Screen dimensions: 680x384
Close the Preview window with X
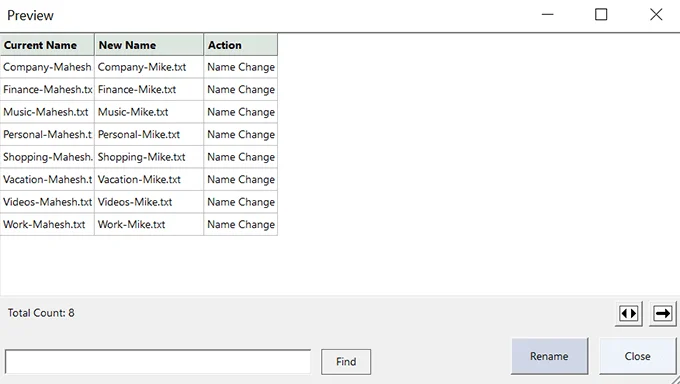[x=656, y=15]
